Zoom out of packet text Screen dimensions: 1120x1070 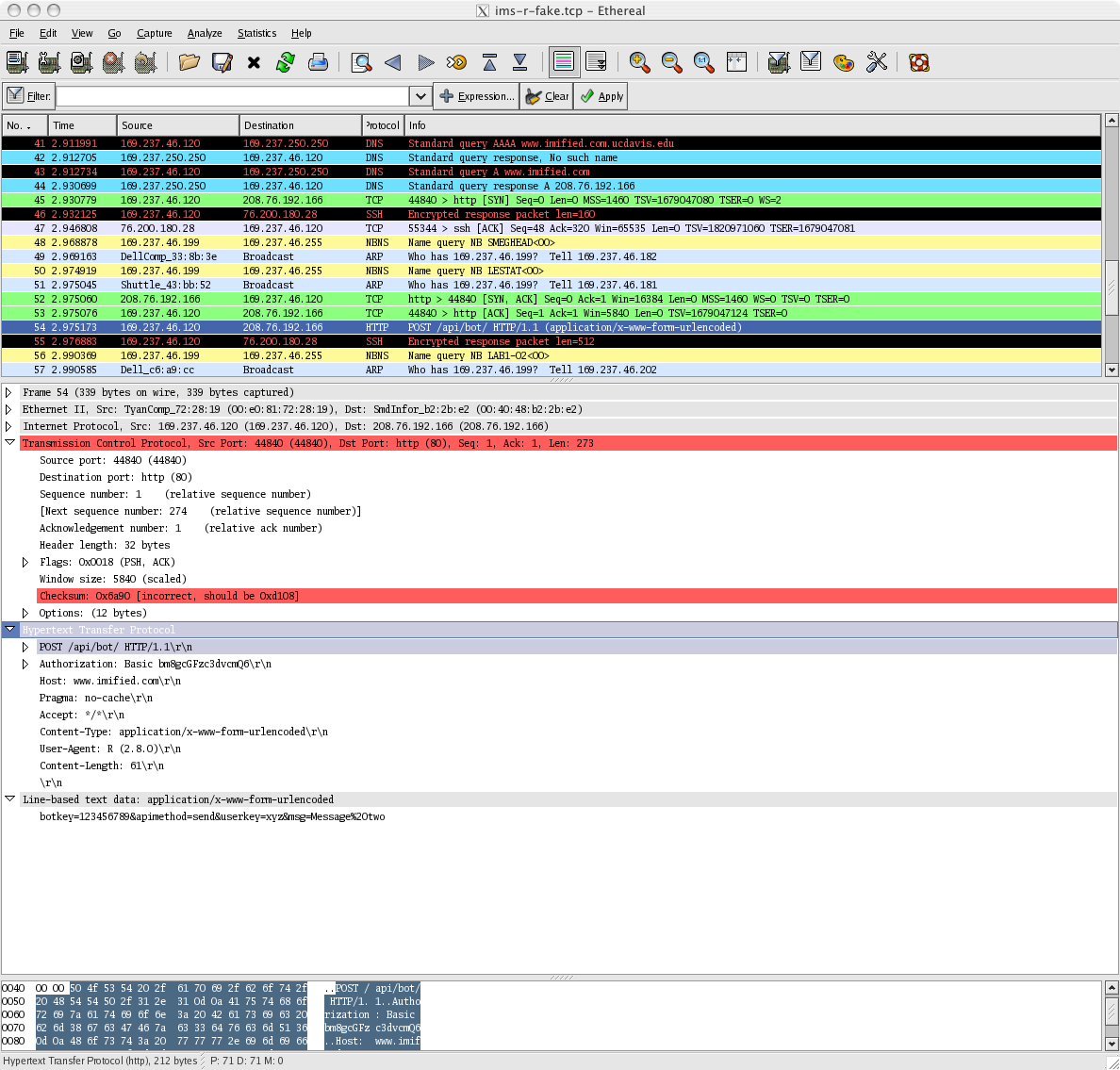(671, 63)
